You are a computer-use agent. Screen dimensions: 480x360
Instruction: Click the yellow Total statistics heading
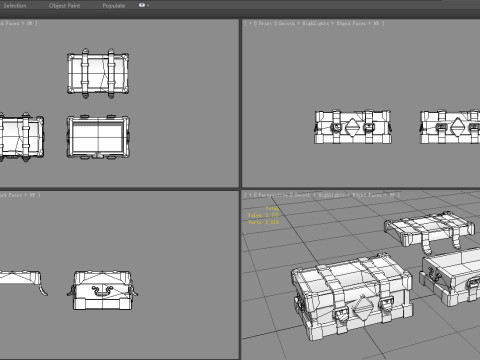(272, 208)
